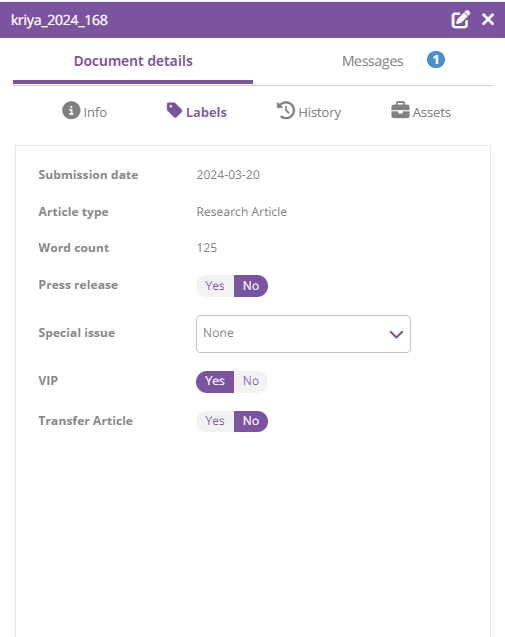
Task: Select the Document details tab
Action: coord(133,61)
